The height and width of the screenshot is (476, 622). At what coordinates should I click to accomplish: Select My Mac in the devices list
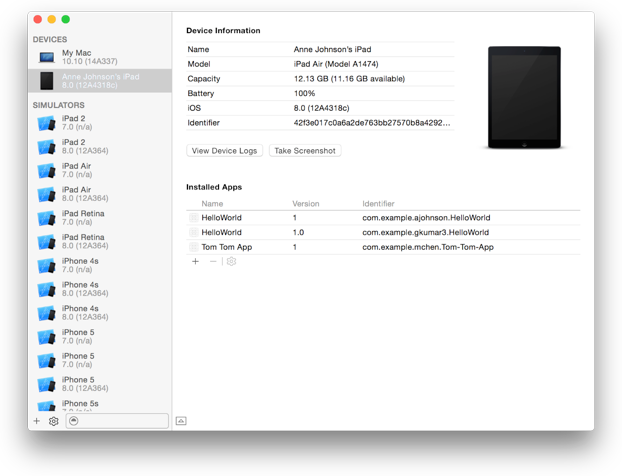click(100, 57)
